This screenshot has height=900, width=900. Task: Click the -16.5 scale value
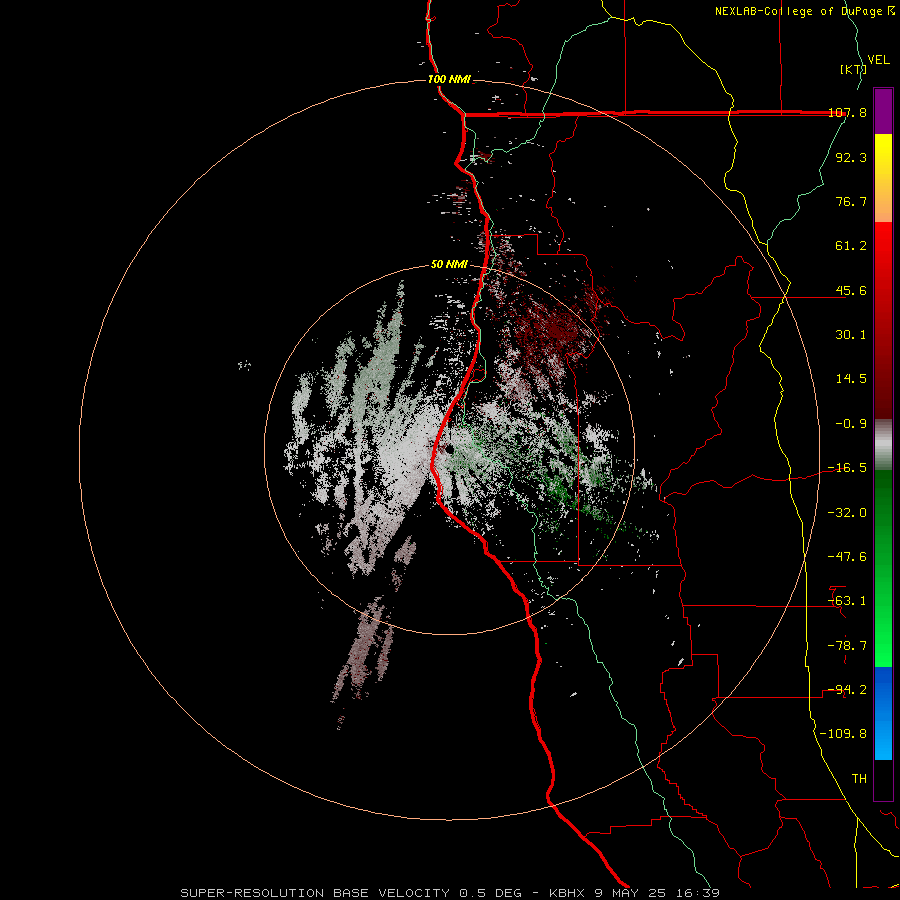(x=847, y=468)
